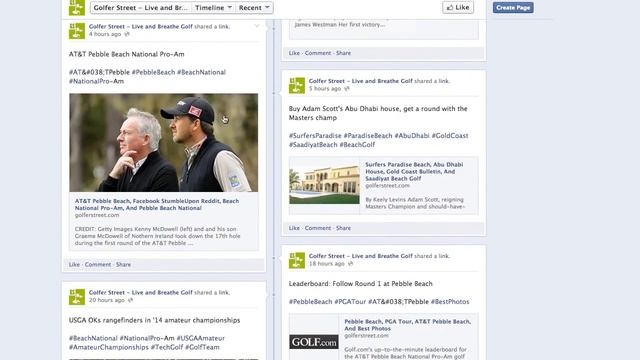This screenshot has height=360, width=640.
Task: Share the AT&T Pebble Beach National Pro-Am post
Action: (x=123, y=264)
